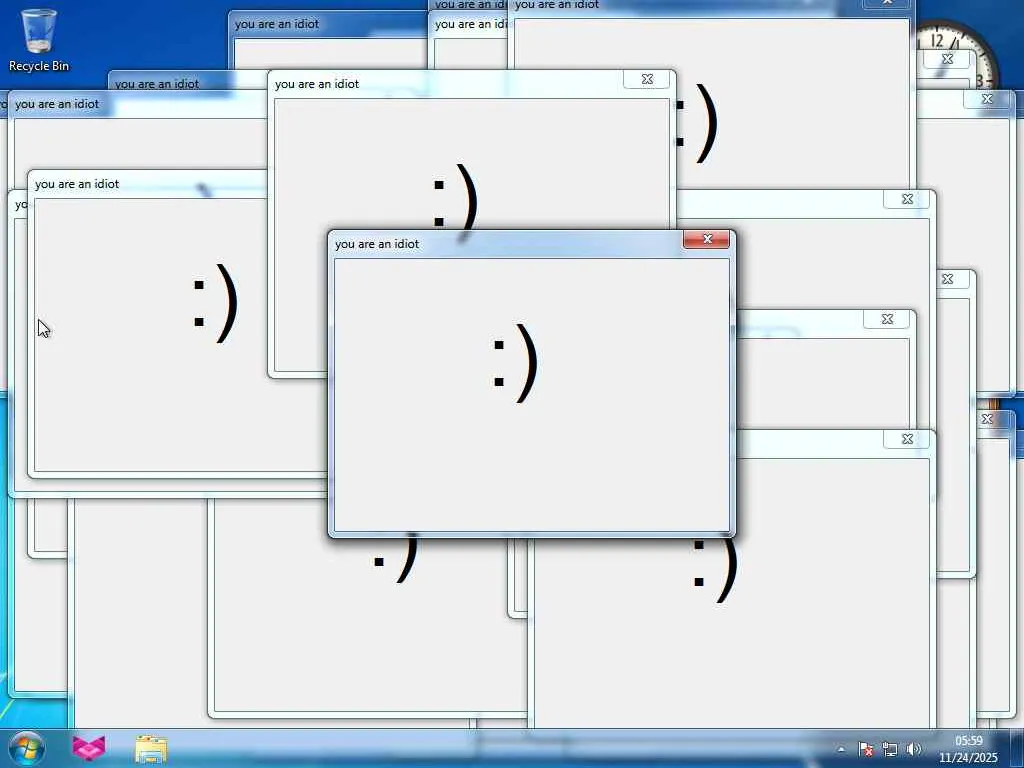Click the Show desktop strip beside clock
Image resolution: width=1024 pixels, height=768 pixels.
1017,749
